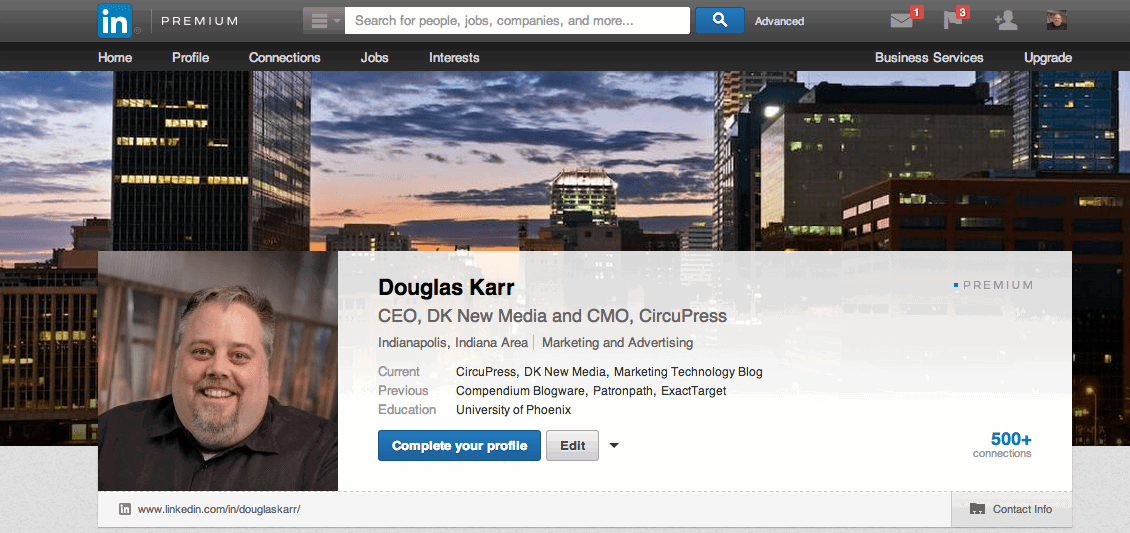Click the PREMIUM badge on profile card
Image resolution: width=1130 pixels, height=533 pixels.
click(994, 285)
